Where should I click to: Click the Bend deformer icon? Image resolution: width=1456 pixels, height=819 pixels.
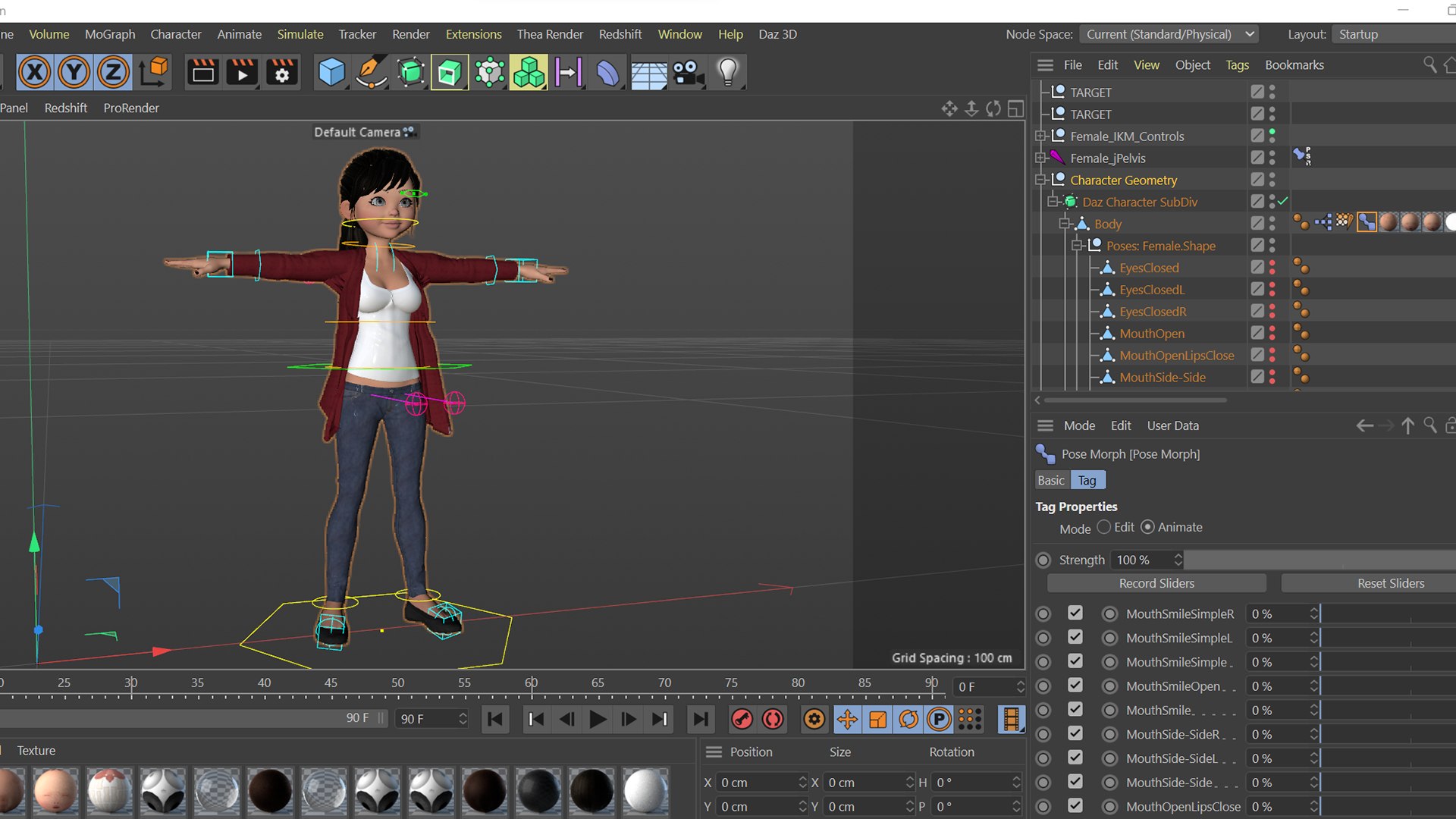pyautogui.click(x=607, y=73)
